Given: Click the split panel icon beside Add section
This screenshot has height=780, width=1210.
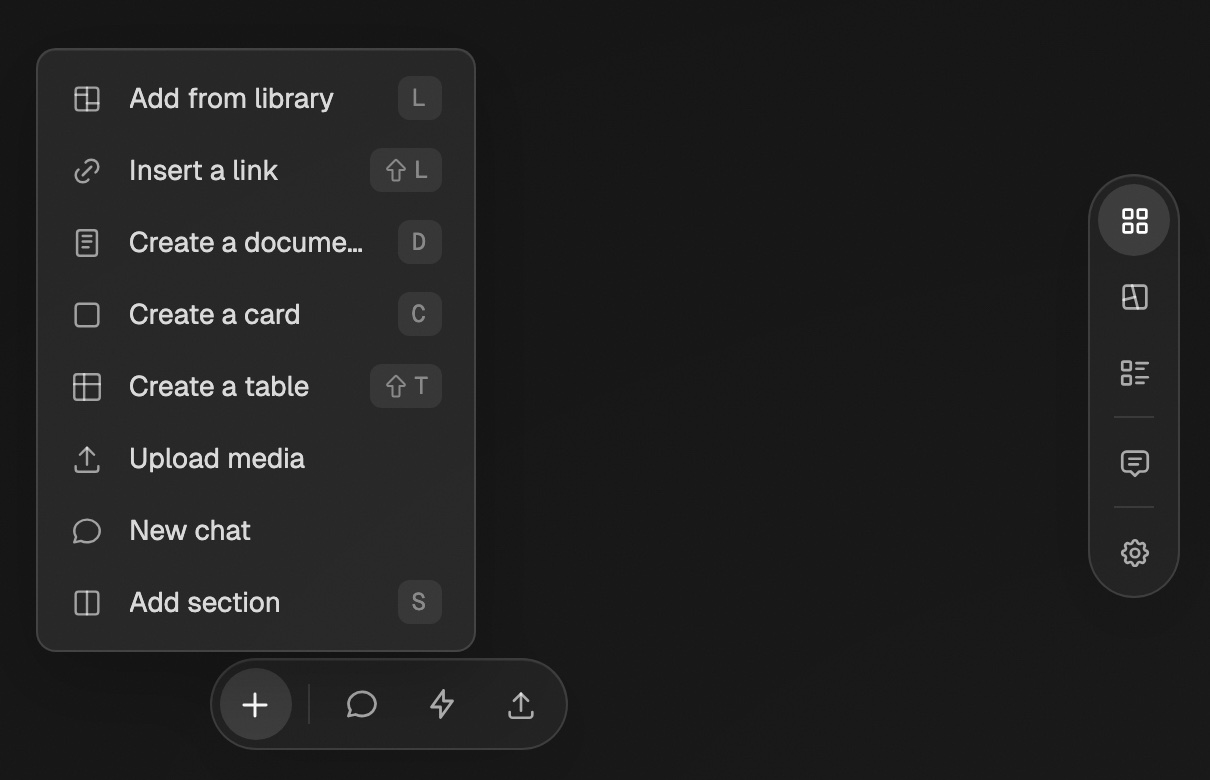Looking at the screenshot, I should [x=87, y=603].
